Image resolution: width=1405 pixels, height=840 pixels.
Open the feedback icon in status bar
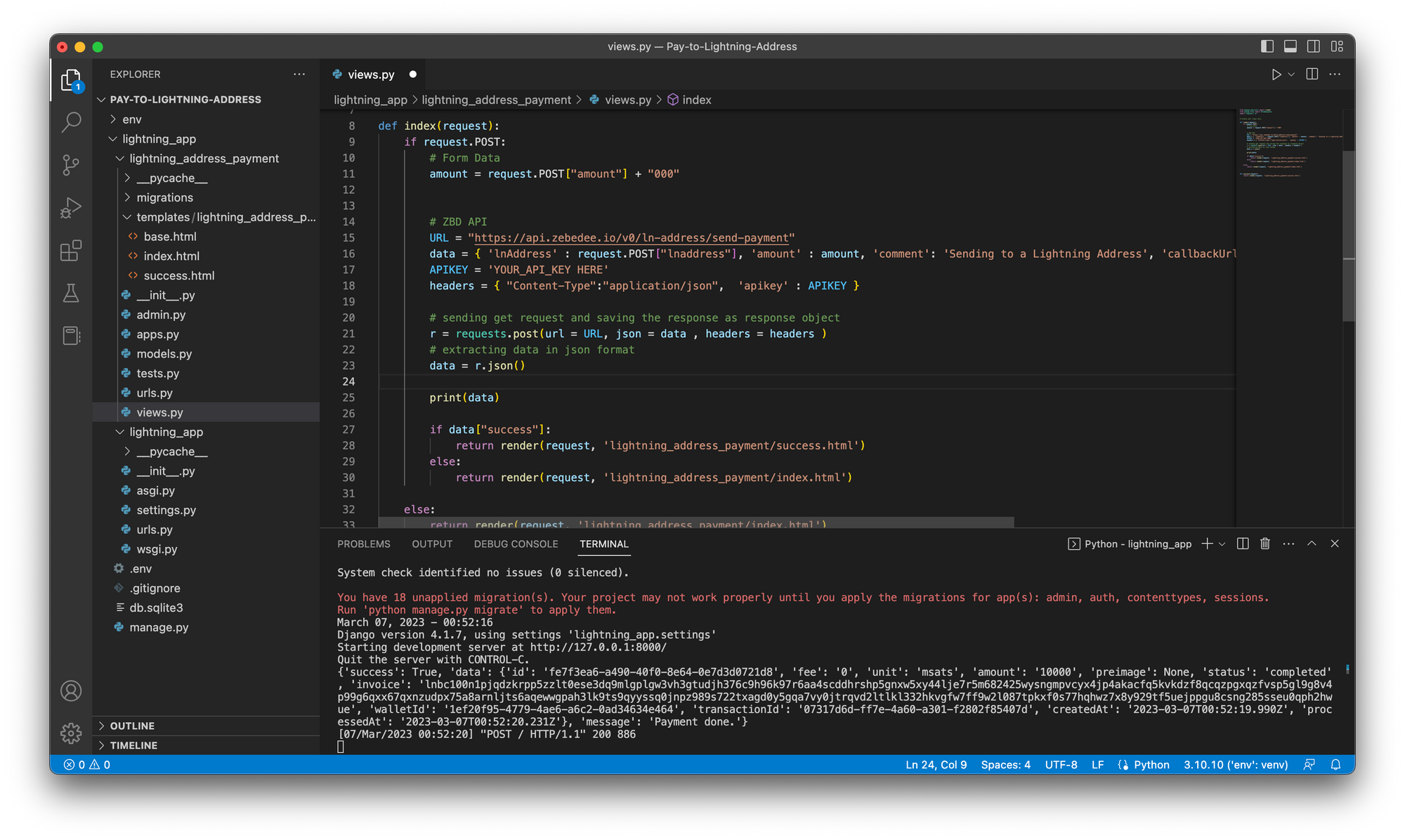point(1309,765)
